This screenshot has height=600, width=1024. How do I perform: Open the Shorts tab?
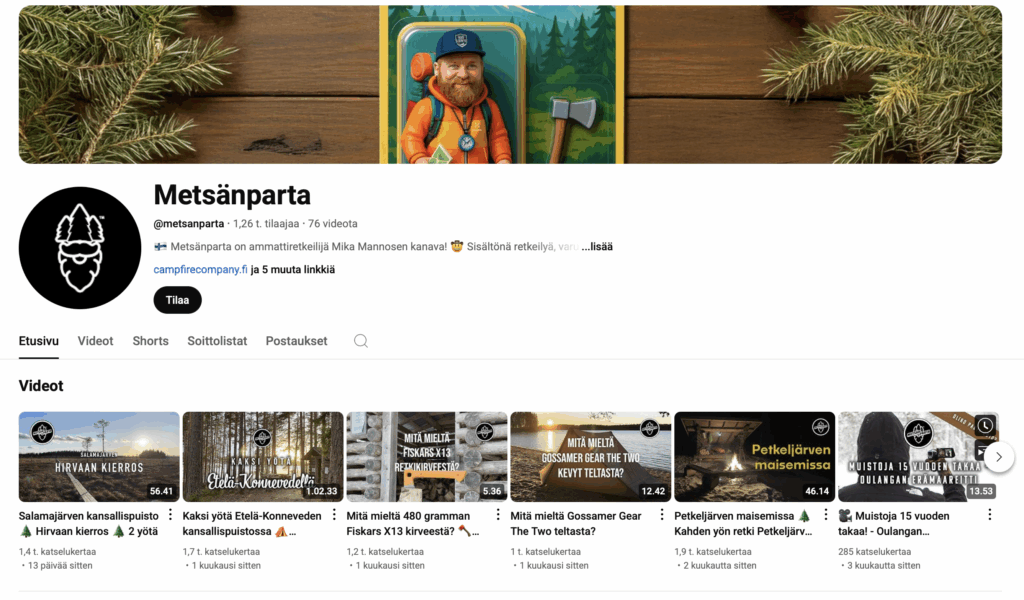(150, 341)
